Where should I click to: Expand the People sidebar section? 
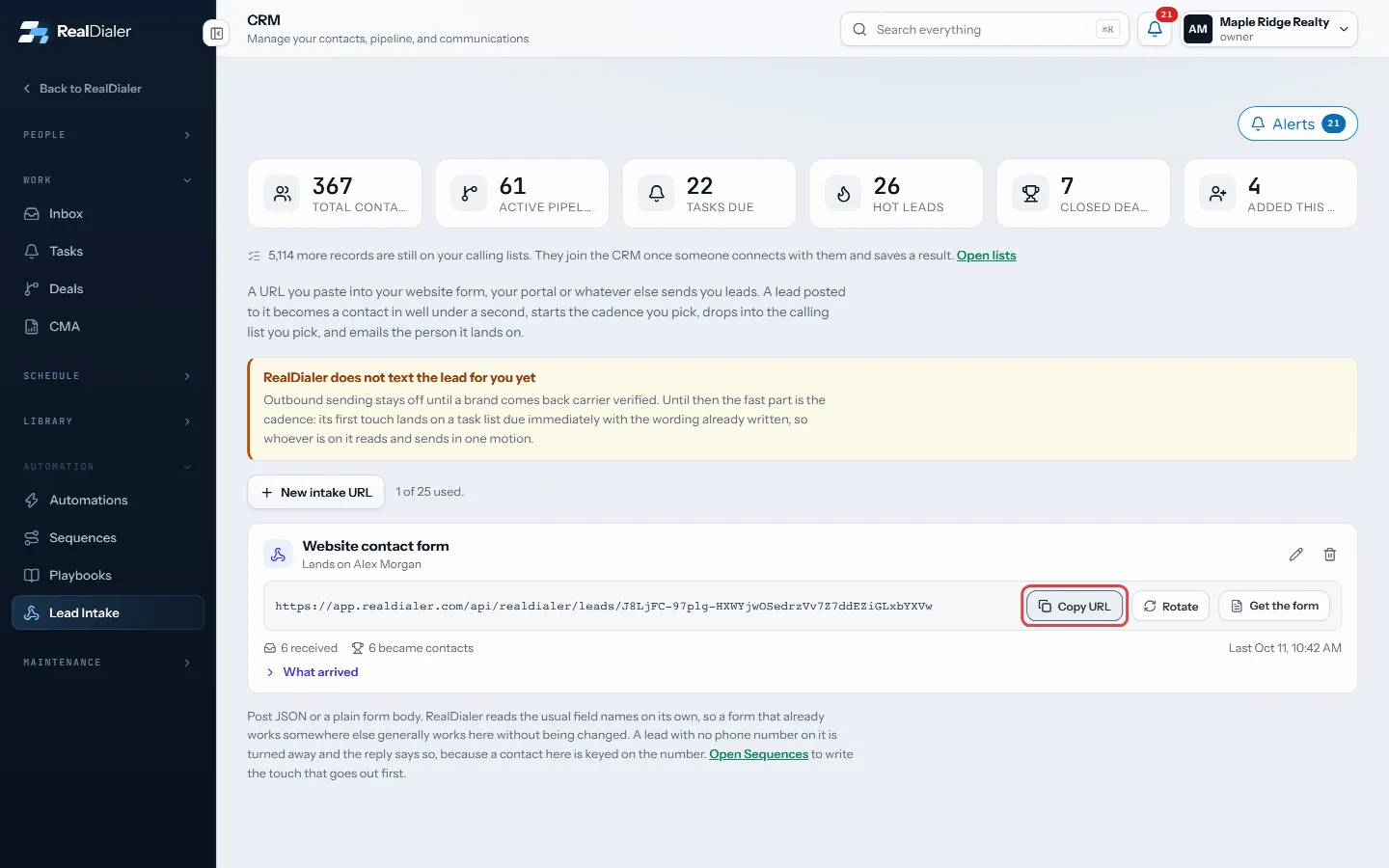pos(107,135)
